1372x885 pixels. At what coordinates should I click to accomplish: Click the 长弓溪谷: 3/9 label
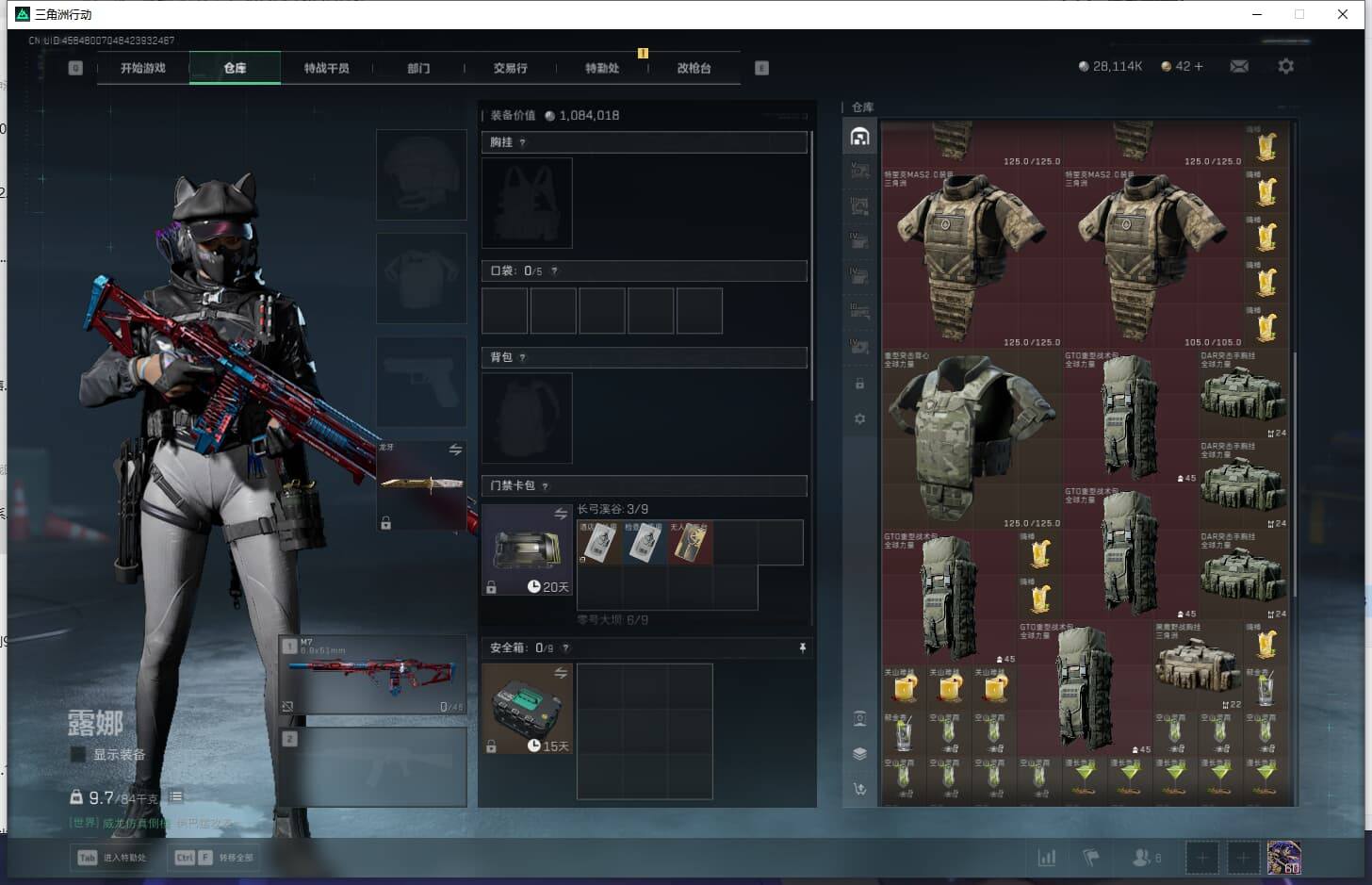[x=612, y=509]
